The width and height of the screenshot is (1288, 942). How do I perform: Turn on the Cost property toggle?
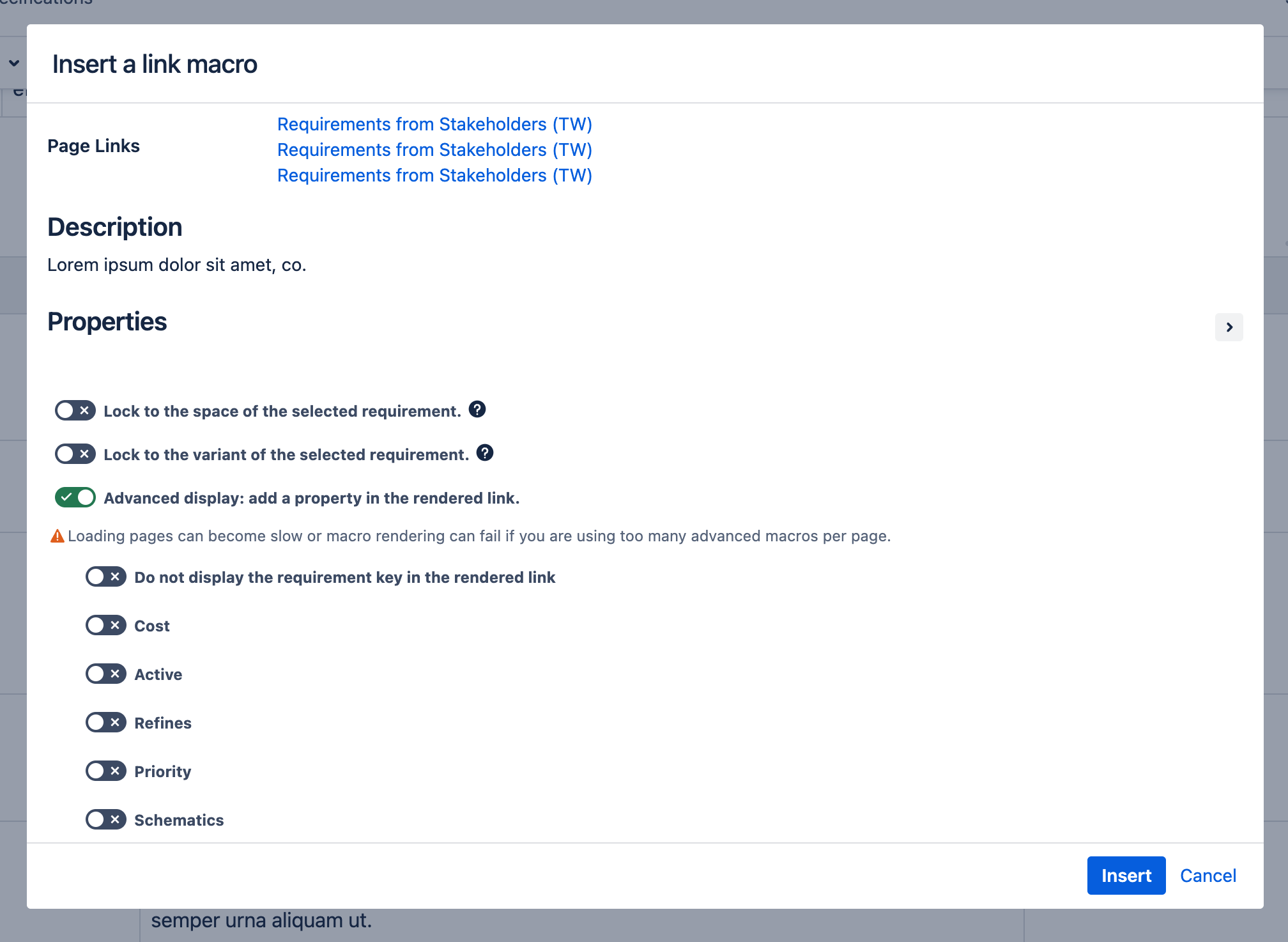(106, 625)
